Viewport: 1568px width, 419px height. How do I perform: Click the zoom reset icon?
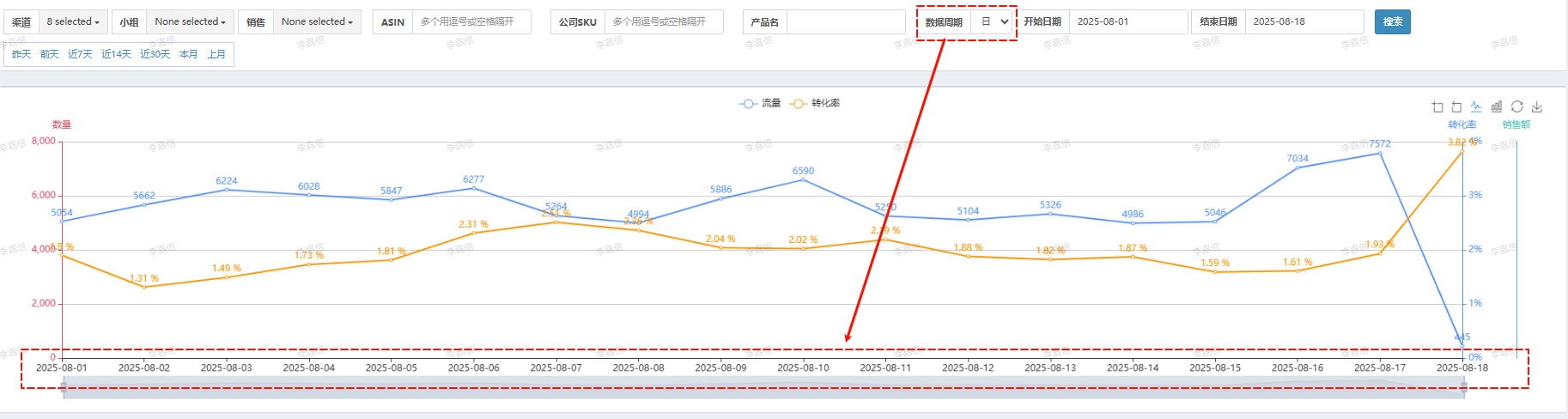click(1456, 106)
